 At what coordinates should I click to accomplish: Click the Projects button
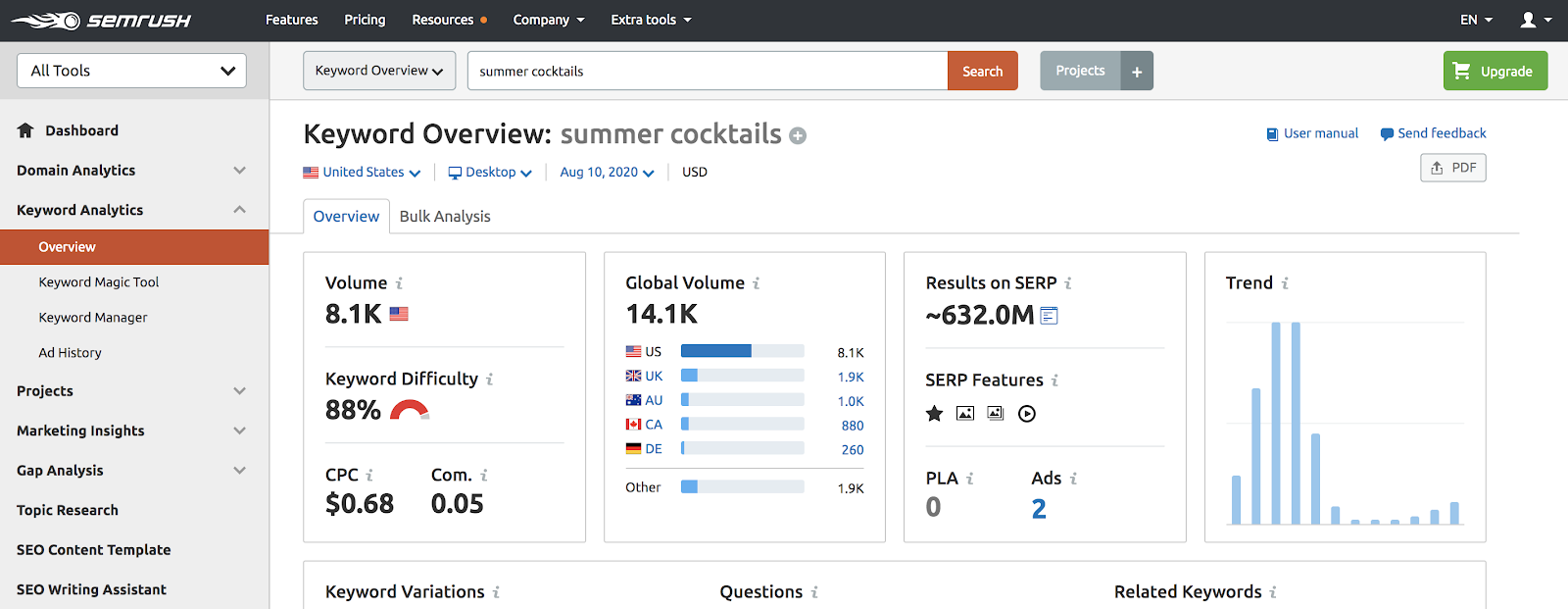pyautogui.click(x=1080, y=71)
